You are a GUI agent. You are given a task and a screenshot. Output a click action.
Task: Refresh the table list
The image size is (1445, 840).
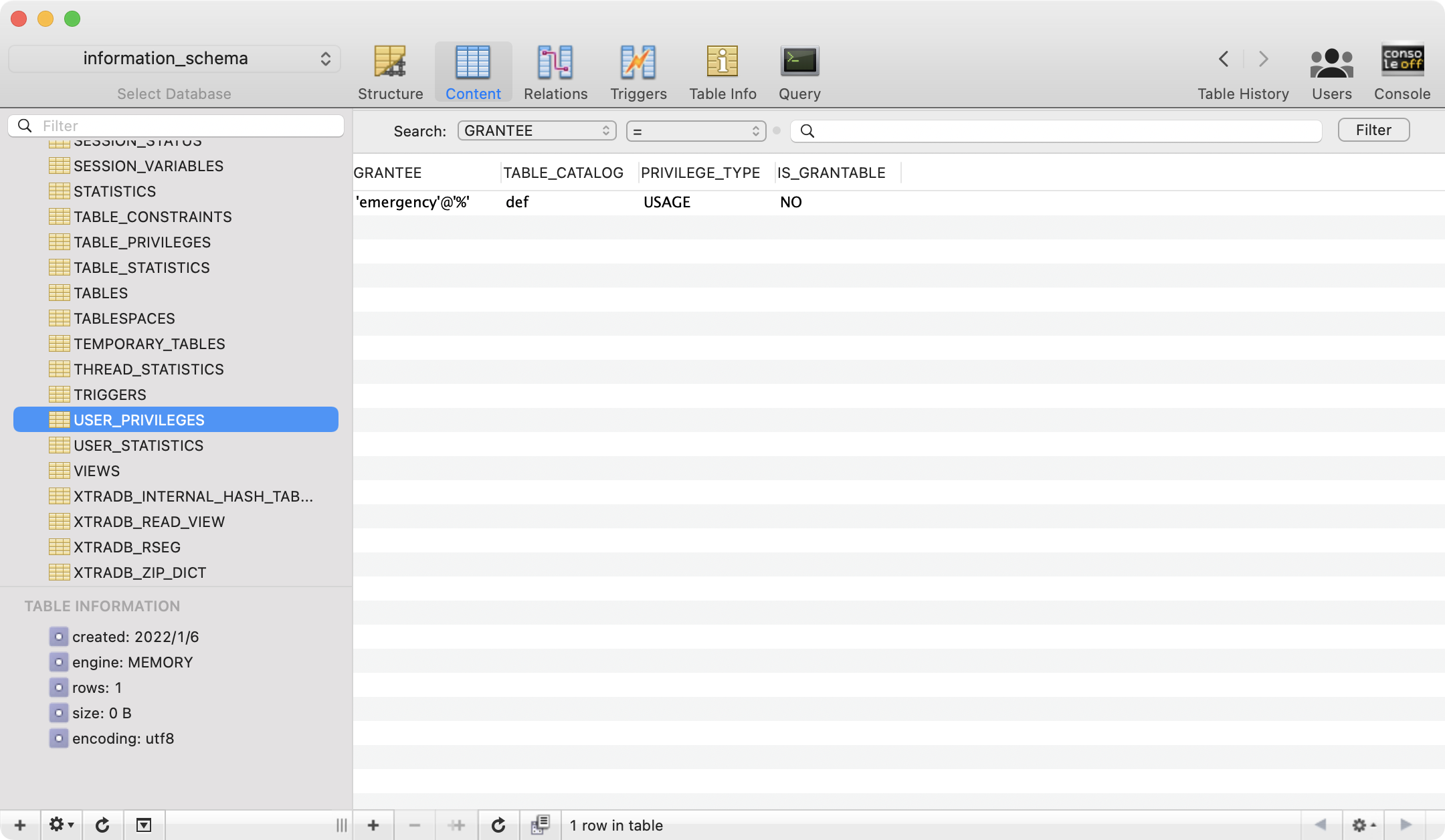[x=102, y=825]
